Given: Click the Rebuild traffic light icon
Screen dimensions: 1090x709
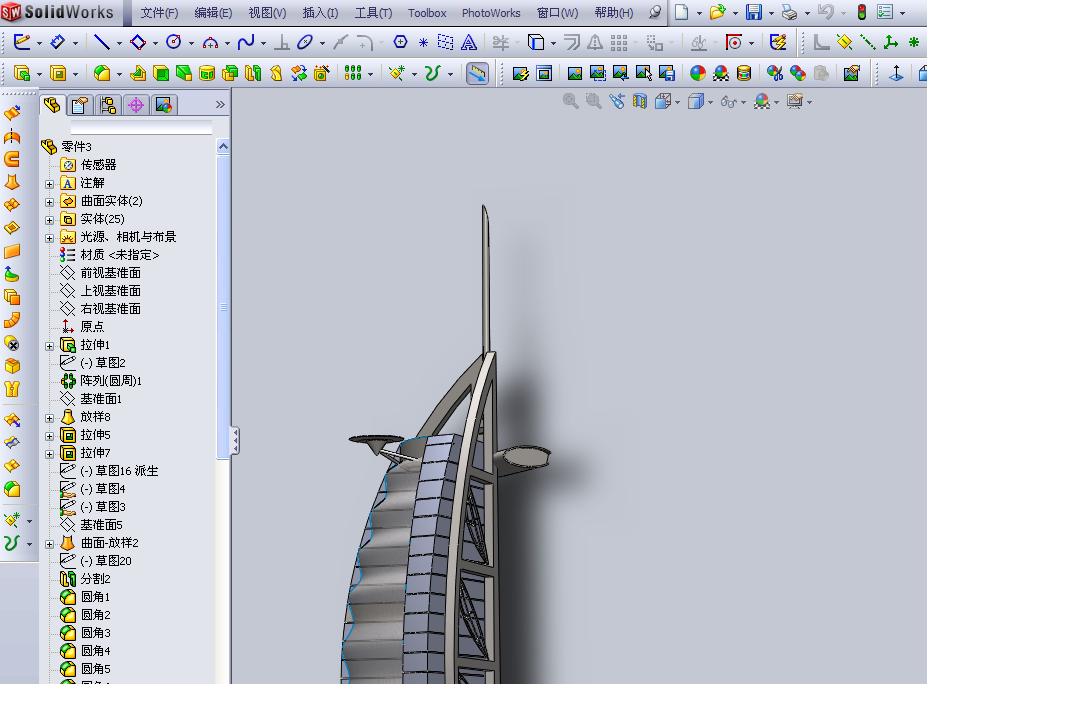Looking at the screenshot, I should coord(861,13).
